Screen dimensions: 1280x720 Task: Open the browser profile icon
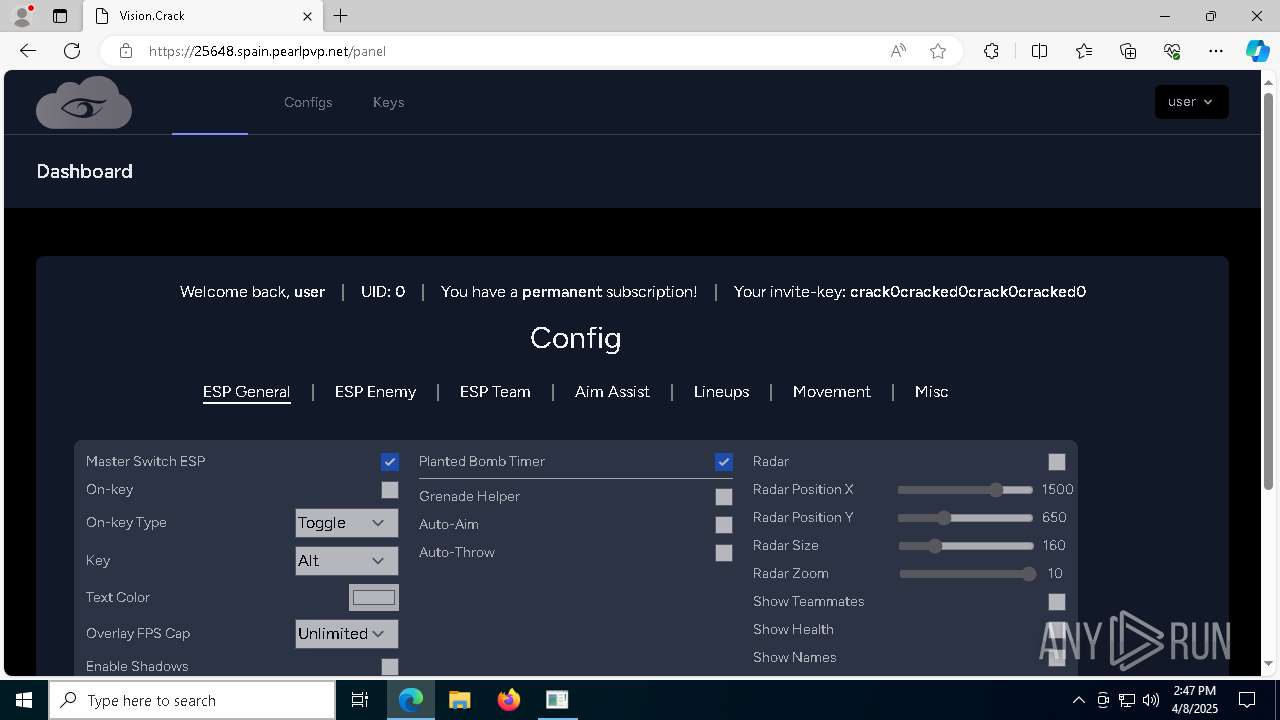tap(22, 16)
